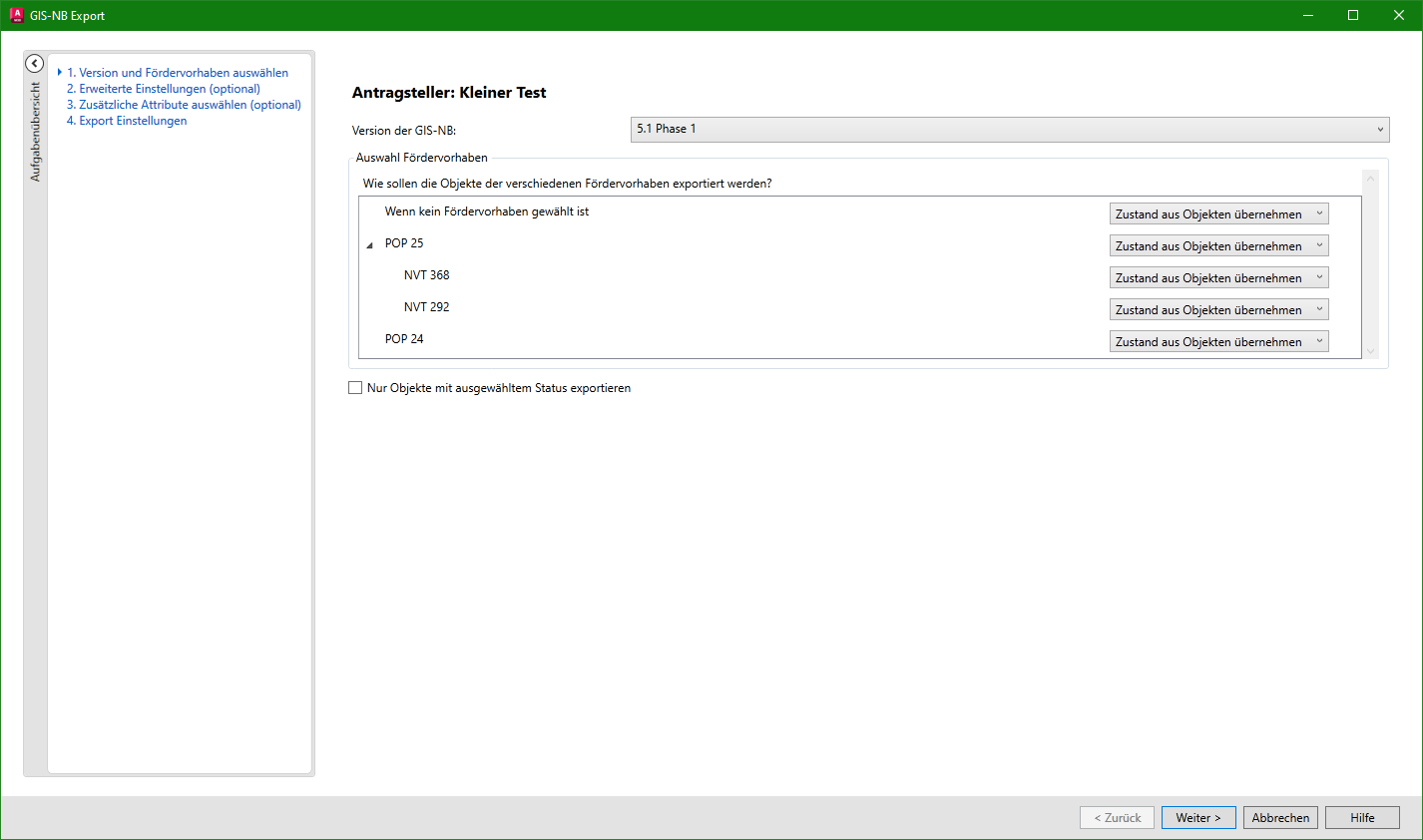Open help with the 'Hilfe' button
Screen dimensions: 1423x840
click(1362, 818)
